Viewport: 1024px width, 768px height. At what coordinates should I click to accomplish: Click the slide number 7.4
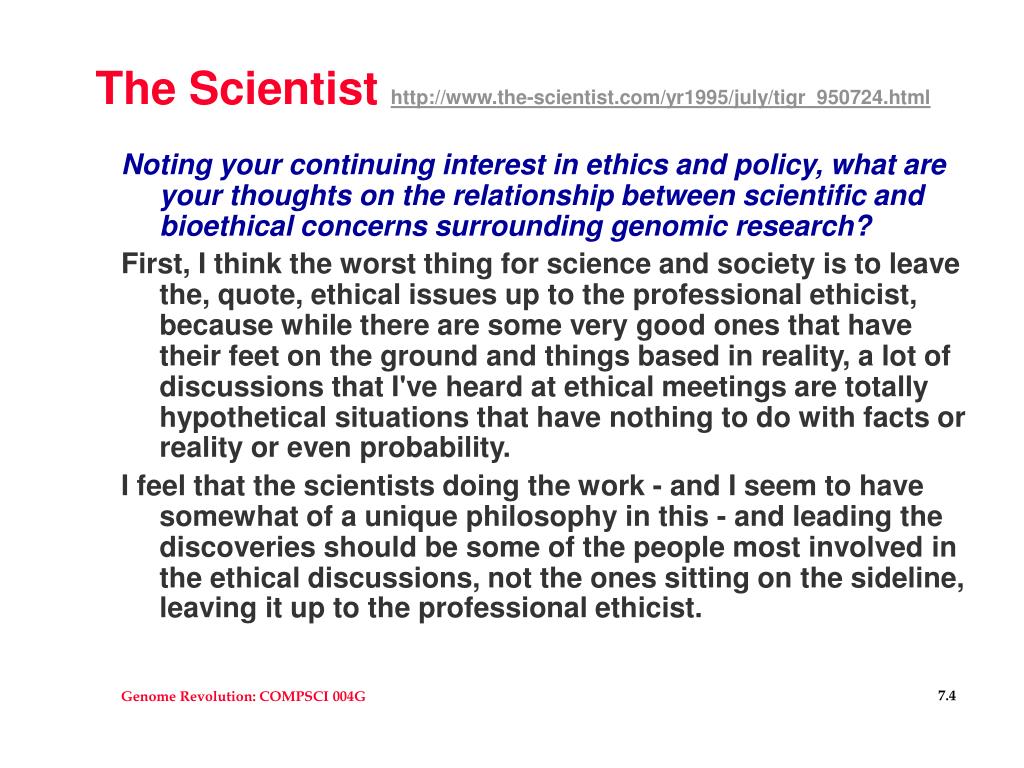point(947,696)
